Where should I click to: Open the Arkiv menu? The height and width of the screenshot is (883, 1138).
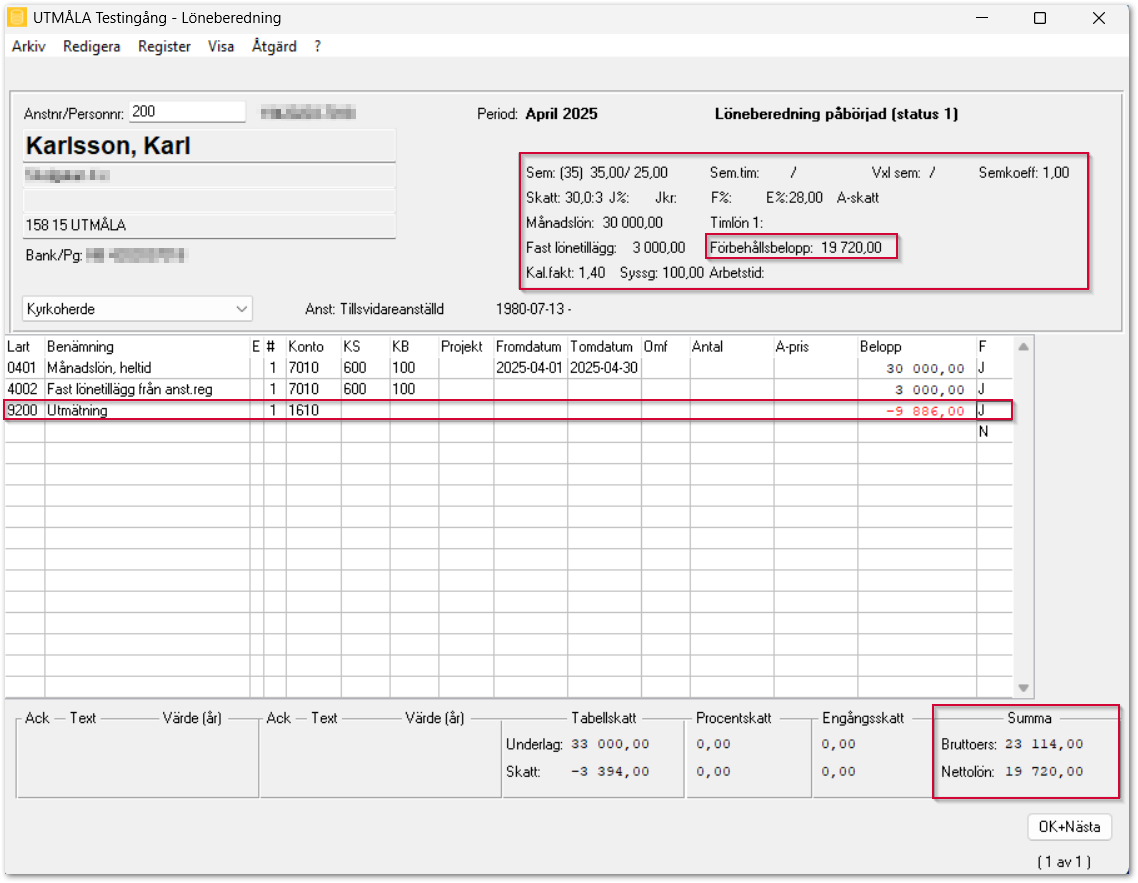(28, 47)
